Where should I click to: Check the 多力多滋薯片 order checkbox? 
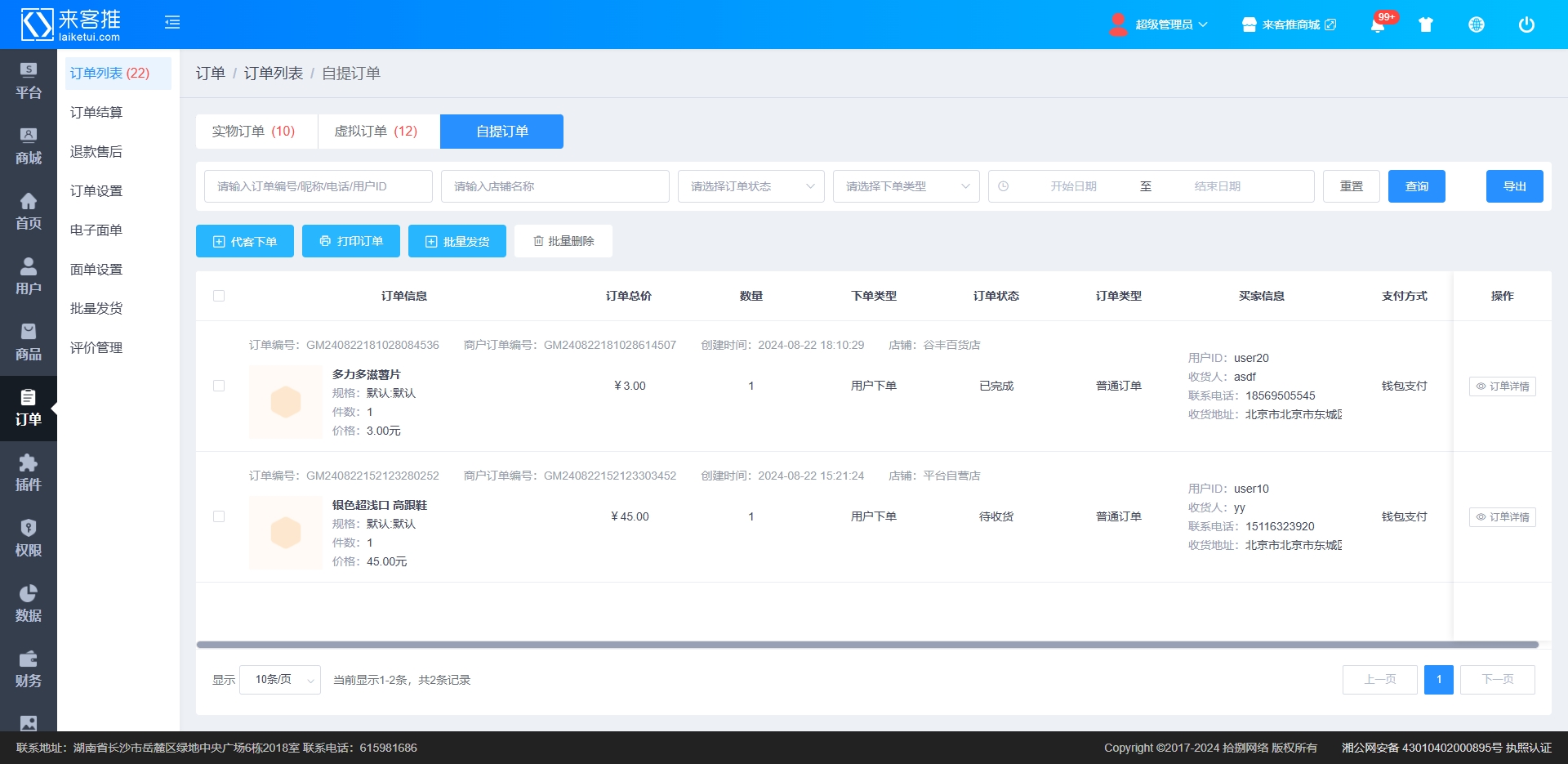(219, 386)
